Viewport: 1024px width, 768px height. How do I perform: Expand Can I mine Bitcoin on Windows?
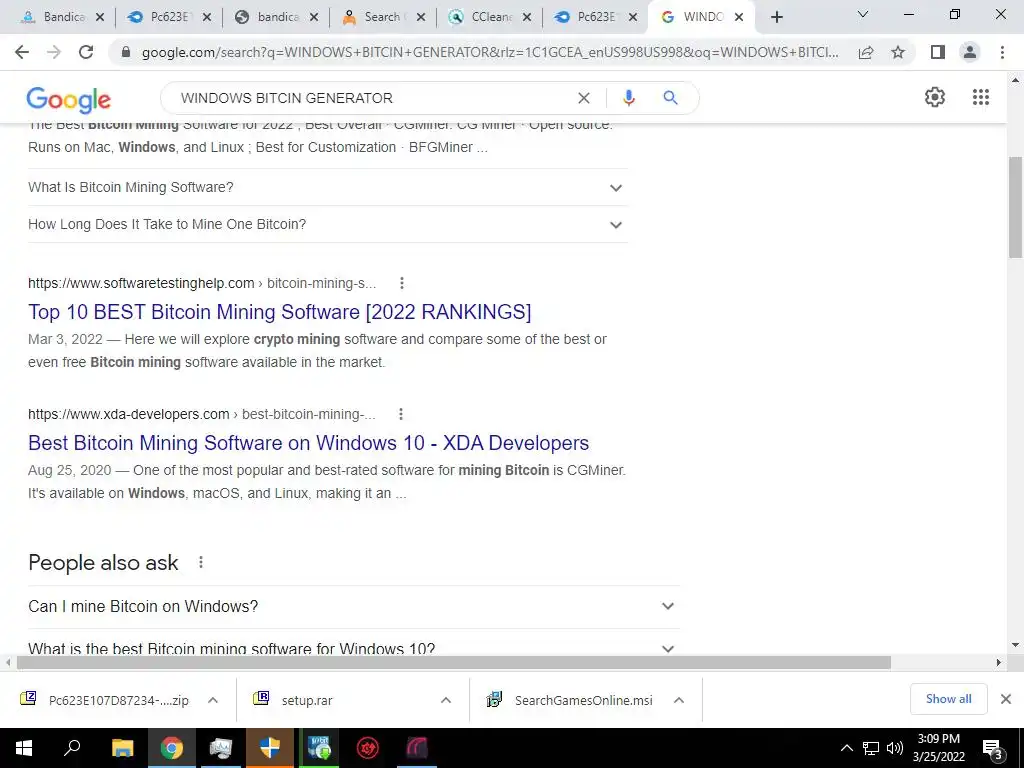354,607
